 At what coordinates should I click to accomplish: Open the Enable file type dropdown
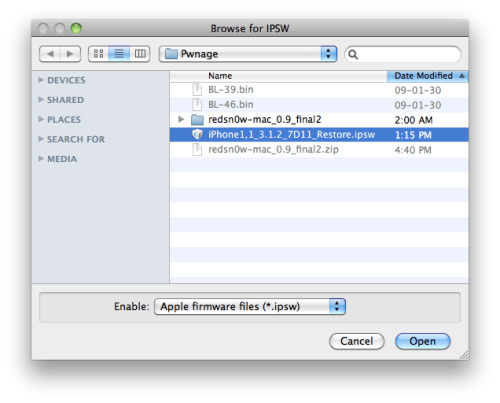coord(250,307)
